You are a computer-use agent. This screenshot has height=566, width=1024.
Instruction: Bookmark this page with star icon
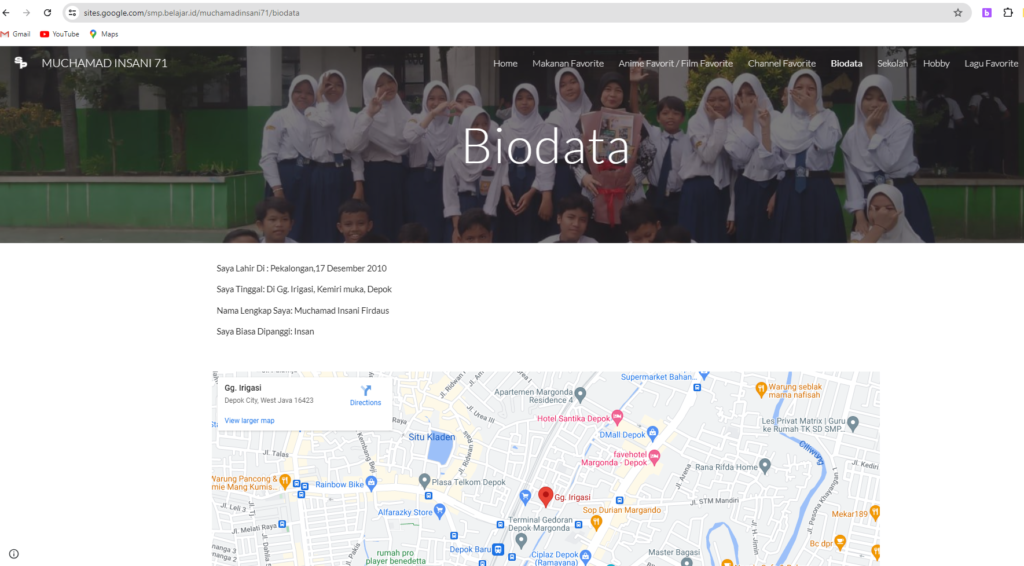point(957,13)
